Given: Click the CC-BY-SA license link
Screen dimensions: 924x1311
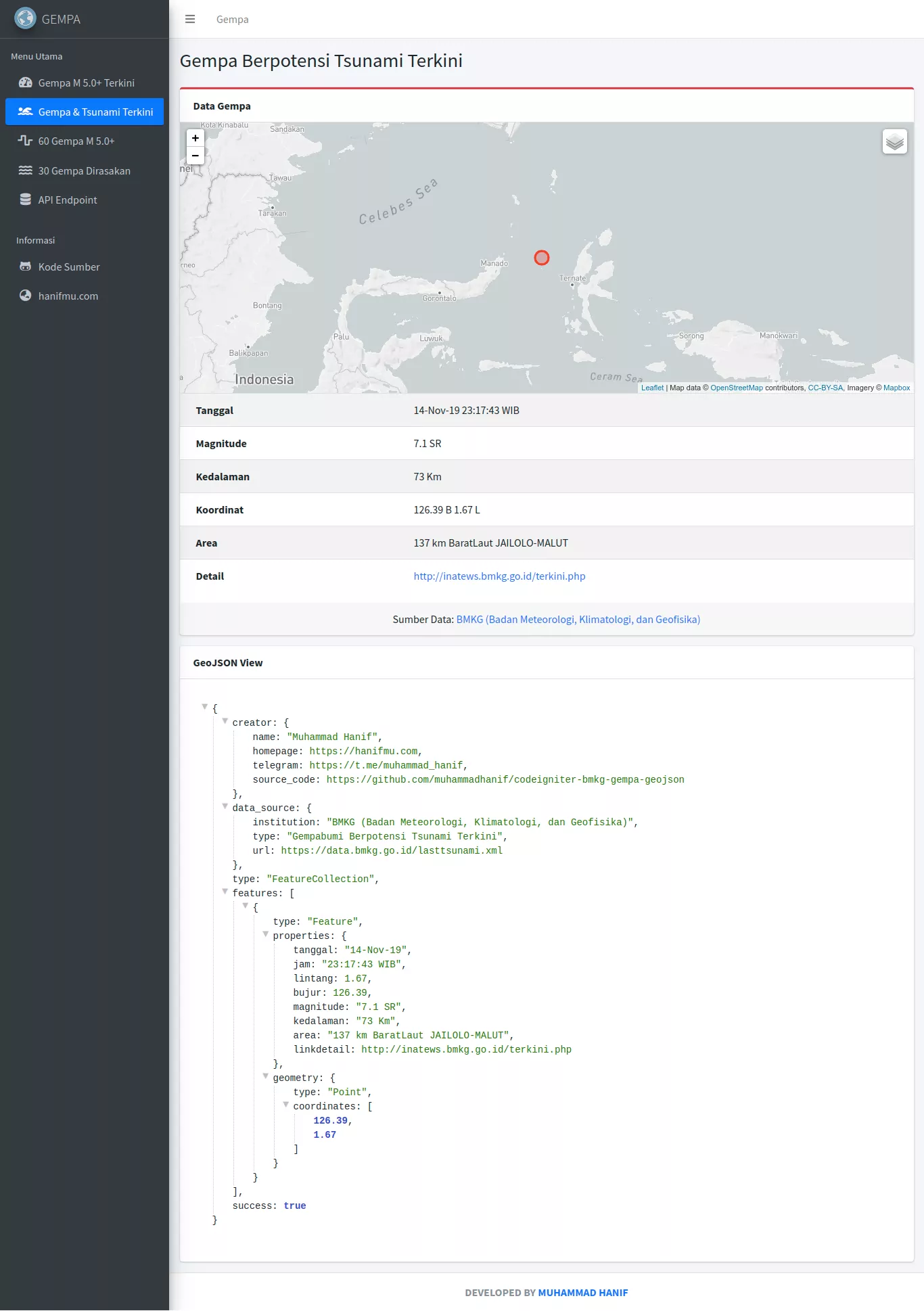Looking at the screenshot, I should pyautogui.click(x=825, y=388).
